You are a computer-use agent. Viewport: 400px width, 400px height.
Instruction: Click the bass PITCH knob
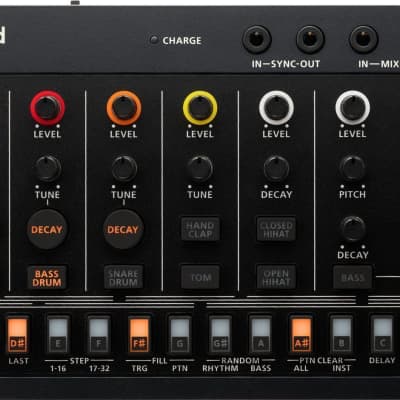[x=352, y=168]
